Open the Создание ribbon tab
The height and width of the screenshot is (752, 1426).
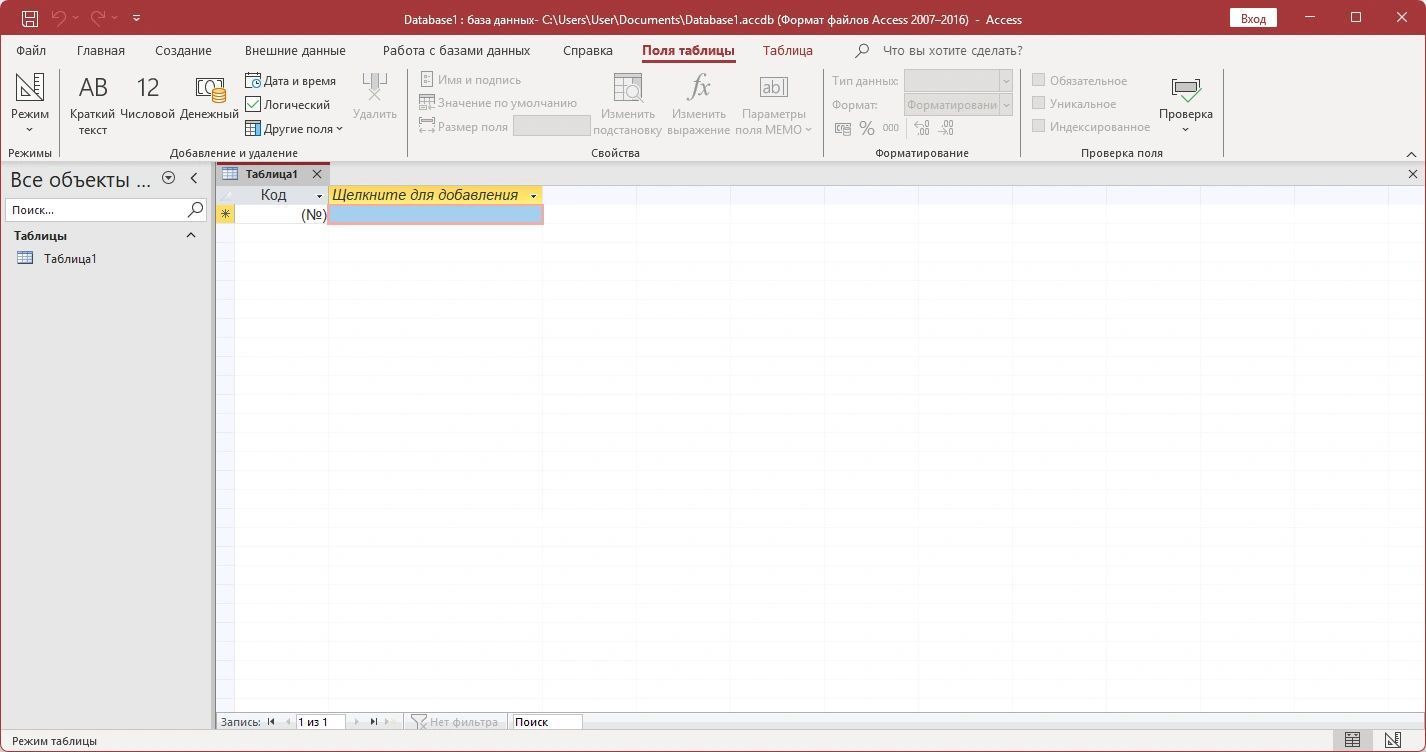click(183, 50)
